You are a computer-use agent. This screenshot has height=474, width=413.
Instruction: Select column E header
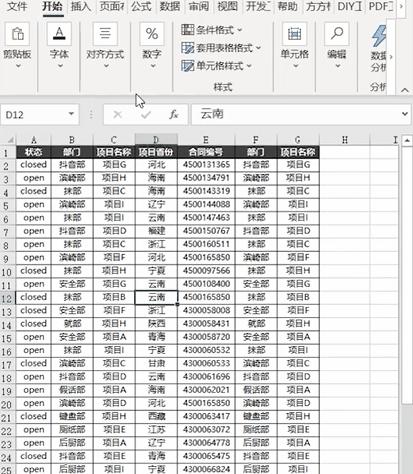coord(206,140)
